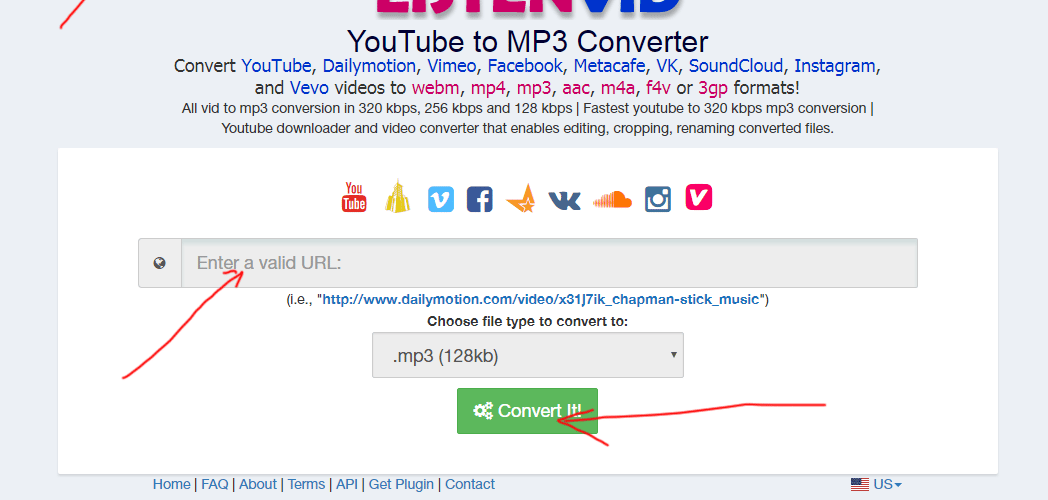Click the 'YouTube to MP3 Converter' heading
Image resolution: width=1048 pixels, height=500 pixels.
pos(527,41)
